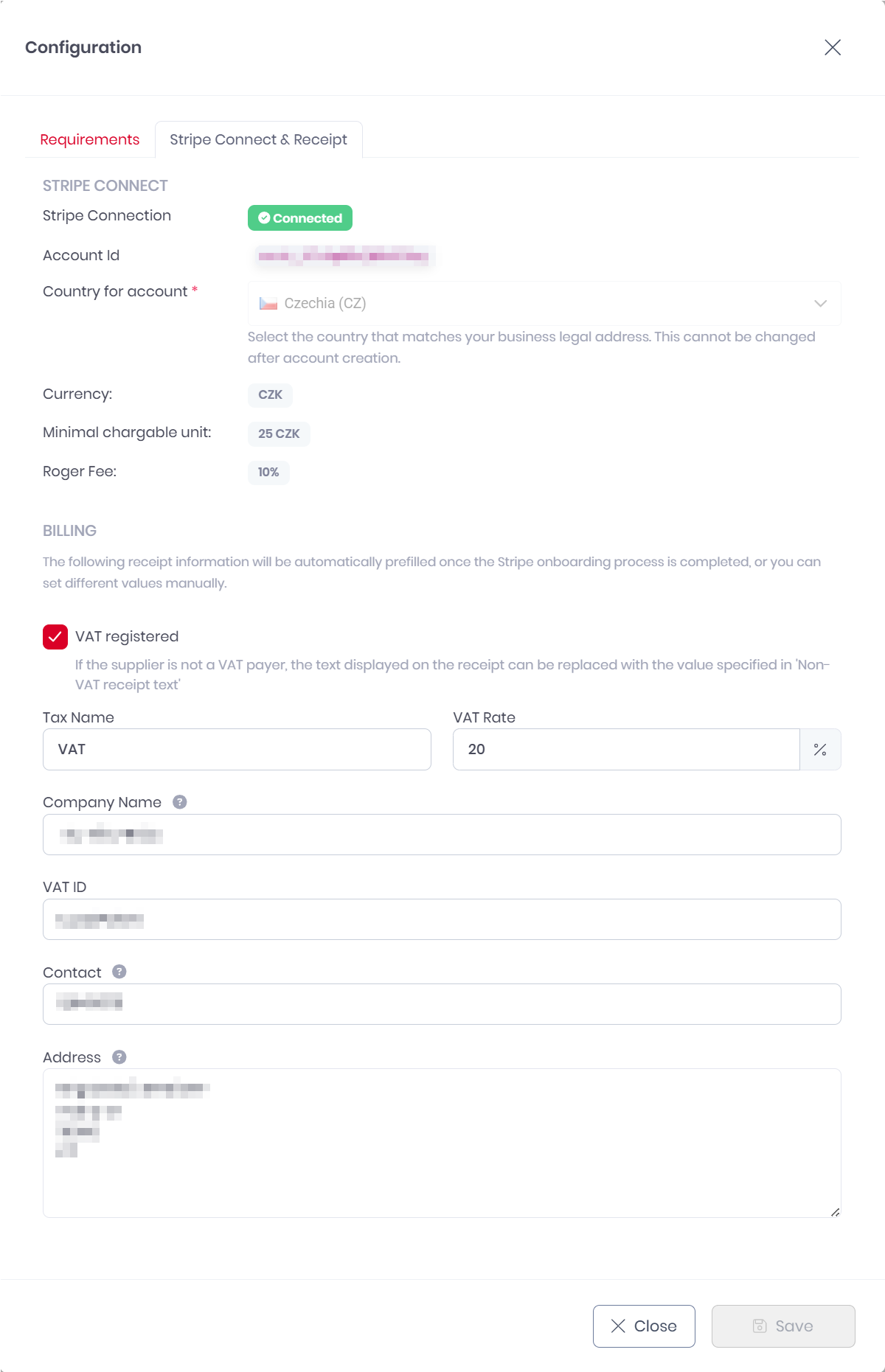The image size is (885, 1372).
Task: Click the blurred Account Id value
Action: tap(344, 257)
